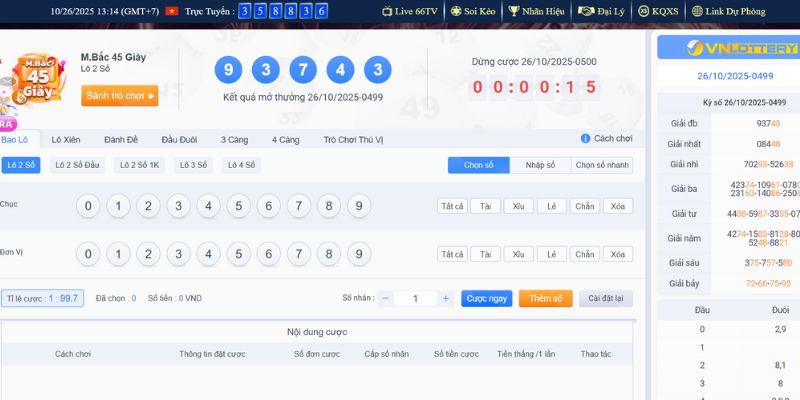The width and height of the screenshot is (800, 400).
Task: Click result ball showing 7
Action: coord(303,70)
